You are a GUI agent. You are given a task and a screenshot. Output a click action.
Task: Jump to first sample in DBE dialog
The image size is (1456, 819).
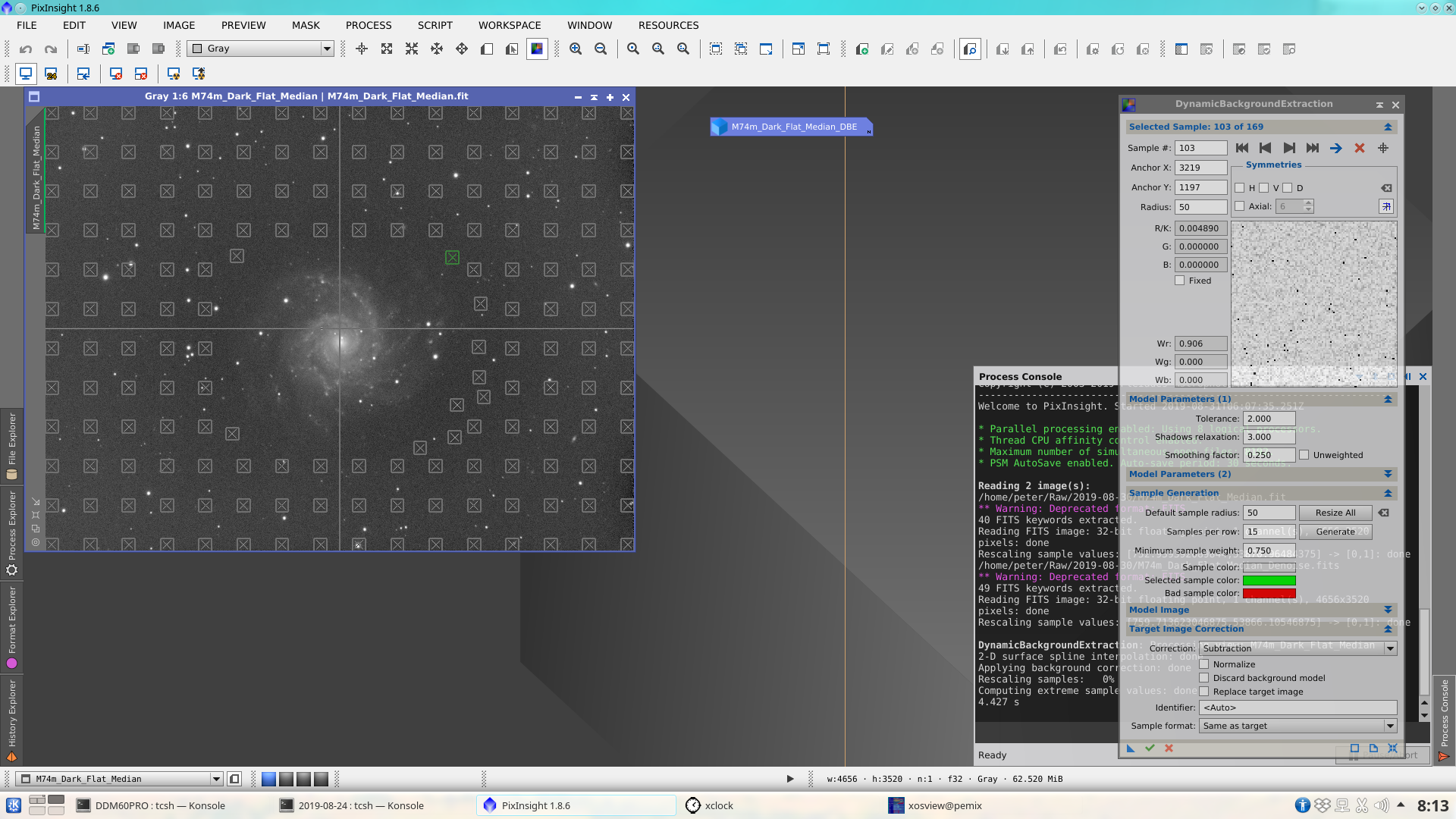click(x=1241, y=148)
